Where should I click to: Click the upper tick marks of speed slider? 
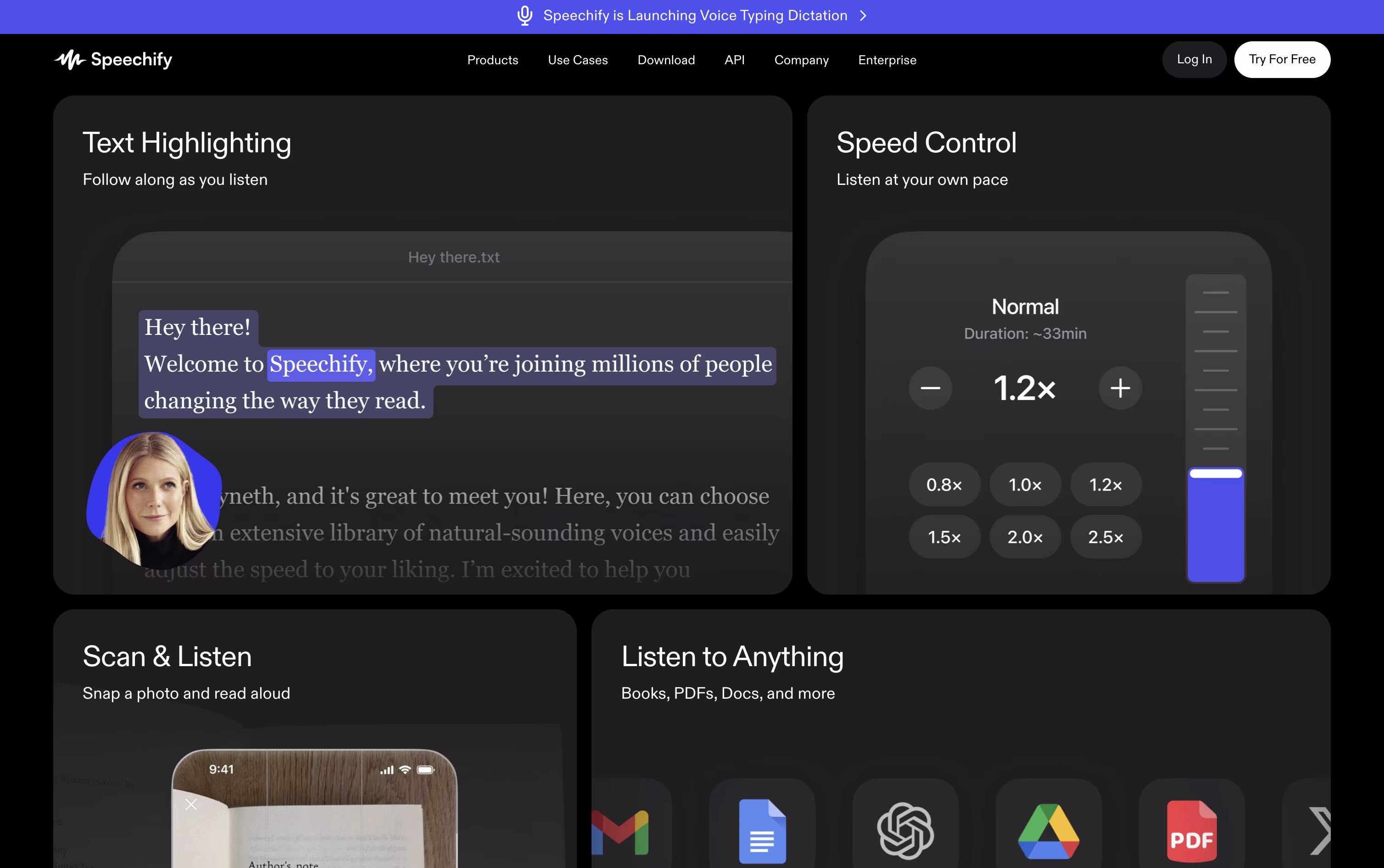click(x=1215, y=370)
